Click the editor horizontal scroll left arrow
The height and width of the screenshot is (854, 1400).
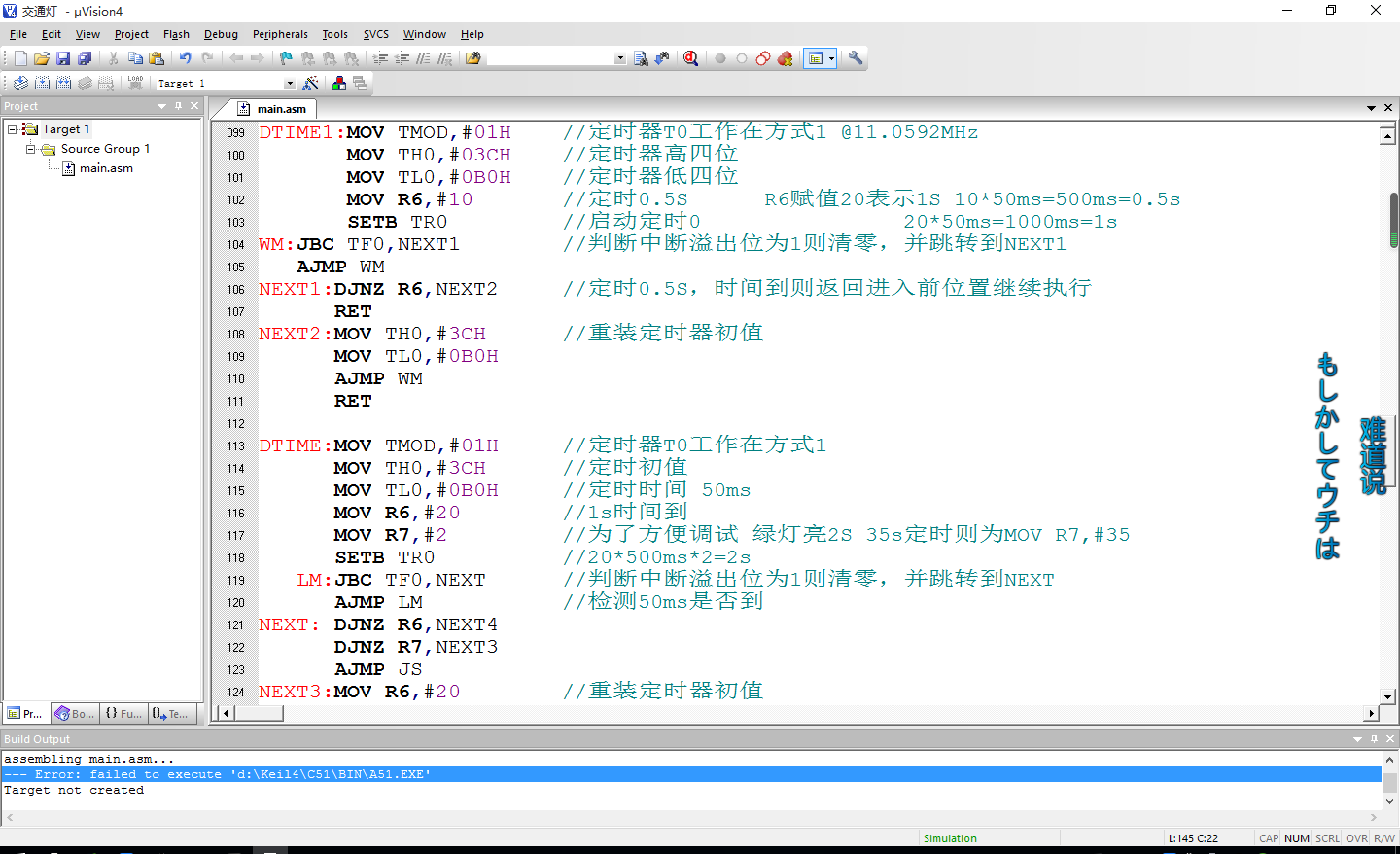point(226,713)
